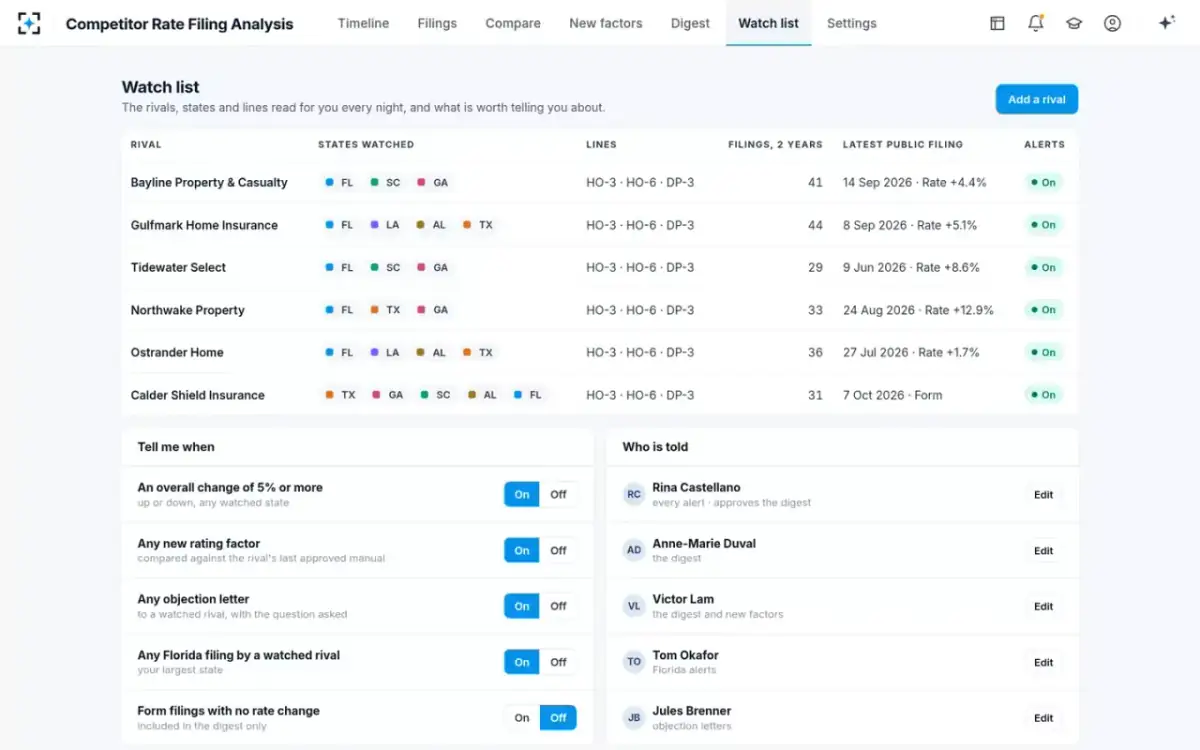Image resolution: width=1200 pixels, height=750 pixels.
Task: Click the LA state chip in Gulfmark row
Action: (385, 225)
